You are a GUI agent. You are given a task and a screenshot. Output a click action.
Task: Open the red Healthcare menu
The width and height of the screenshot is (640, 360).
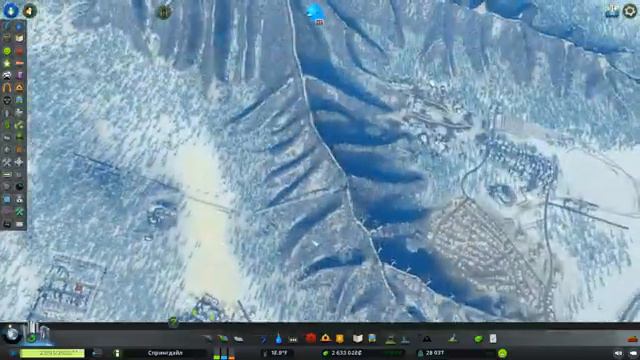tap(311, 338)
